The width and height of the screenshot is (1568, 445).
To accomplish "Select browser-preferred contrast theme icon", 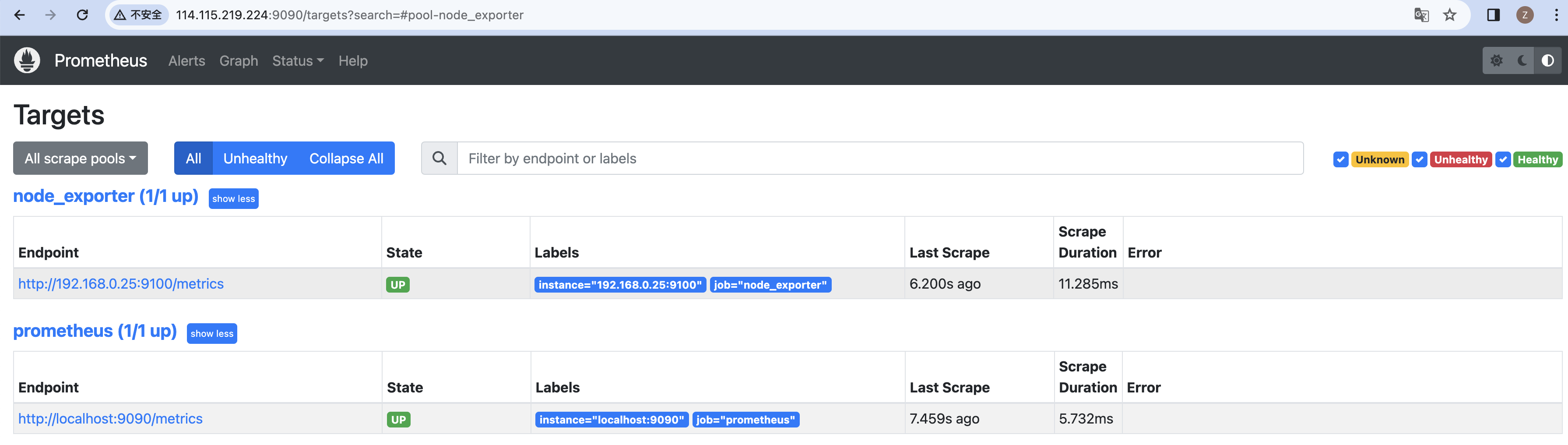I will pyautogui.click(x=1548, y=60).
